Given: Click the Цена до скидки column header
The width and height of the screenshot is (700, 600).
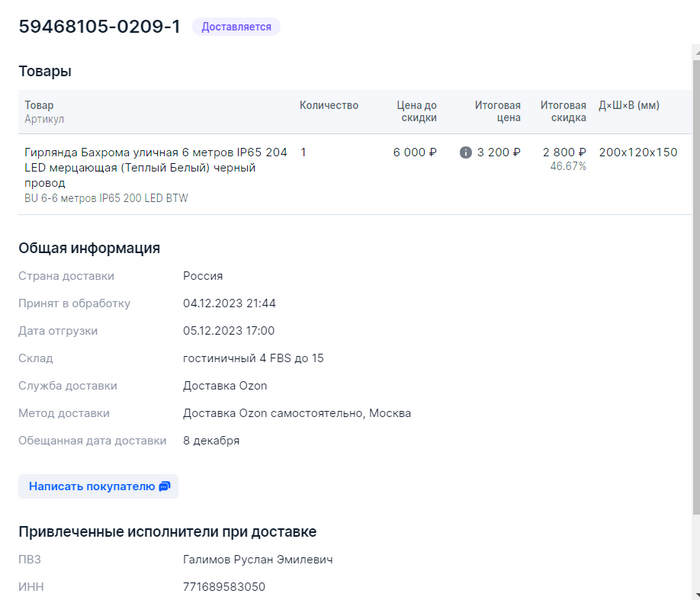Looking at the screenshot, I should pyautogui.click(x=416, y=111).
